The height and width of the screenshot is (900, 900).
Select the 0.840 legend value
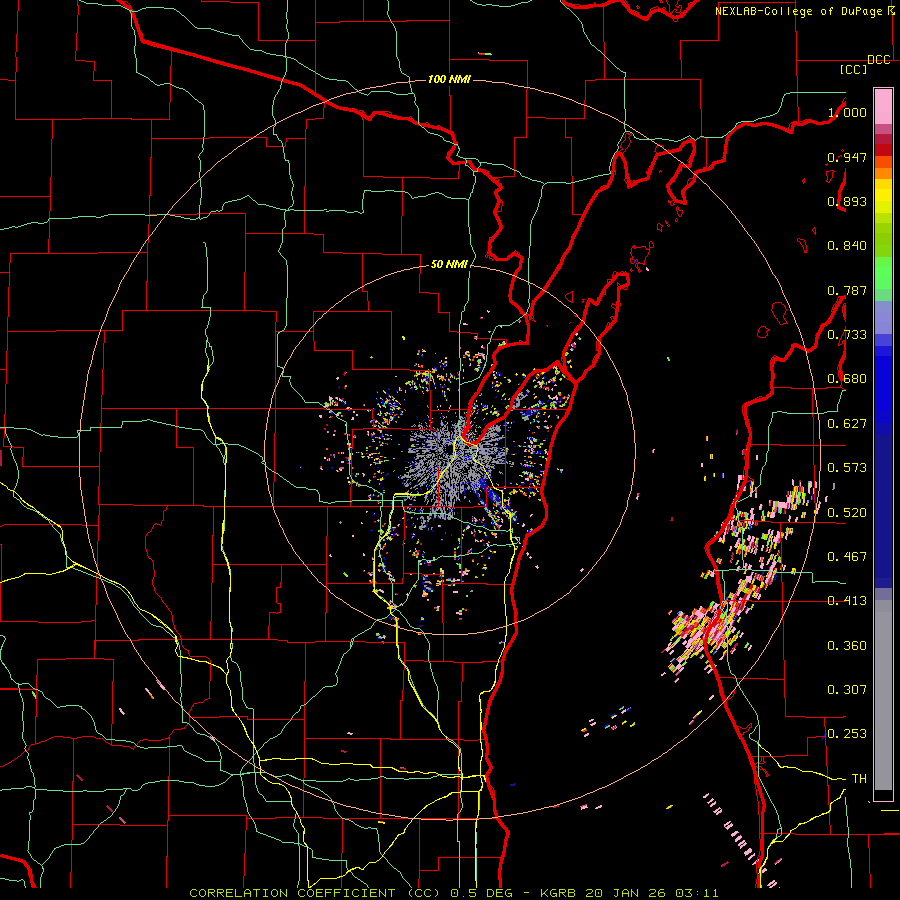[x=847, y=246]
